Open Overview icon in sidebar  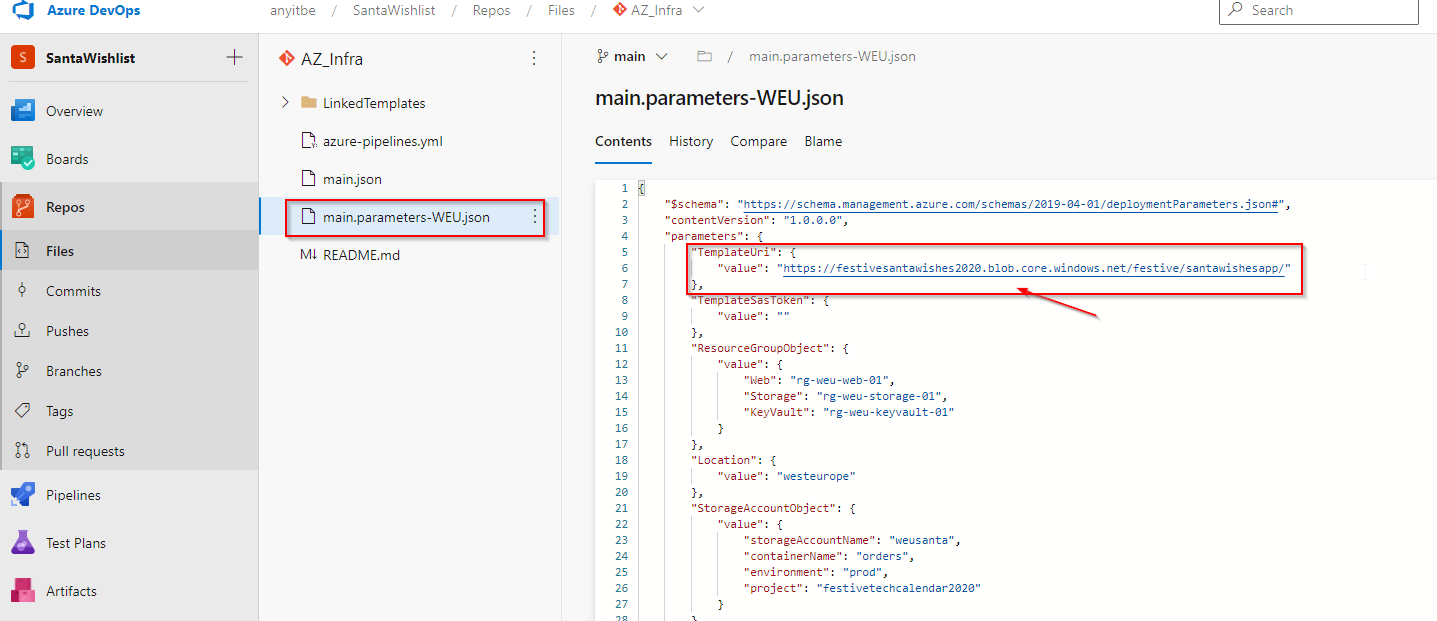pos(22,111)
